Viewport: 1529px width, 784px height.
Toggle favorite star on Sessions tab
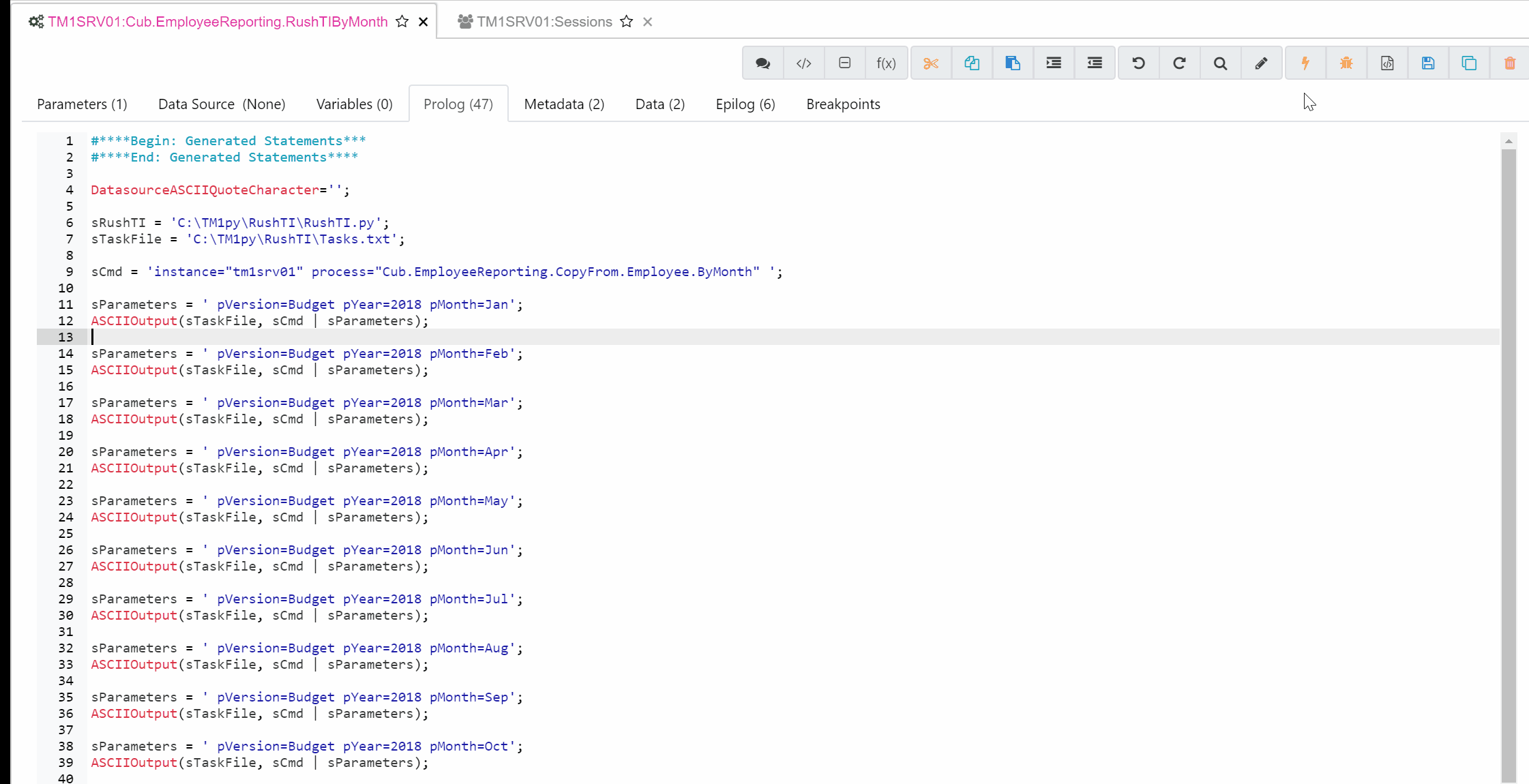click(627, 22)
